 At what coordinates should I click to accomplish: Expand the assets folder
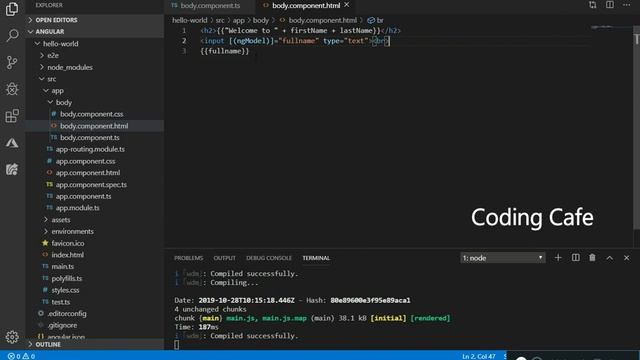click(x=95, y=220)
